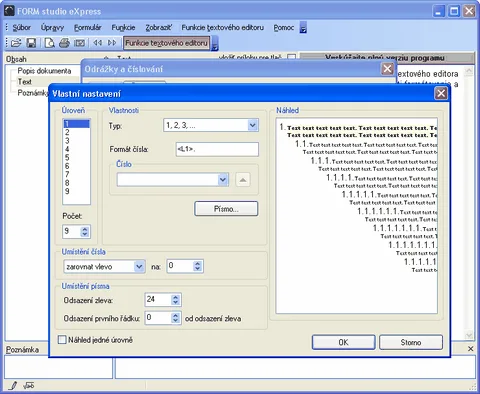The width and height of the screenshot is (480, 394).
Task: Select level 3 in the Úroveň list
Action: (x=76, y=141)
